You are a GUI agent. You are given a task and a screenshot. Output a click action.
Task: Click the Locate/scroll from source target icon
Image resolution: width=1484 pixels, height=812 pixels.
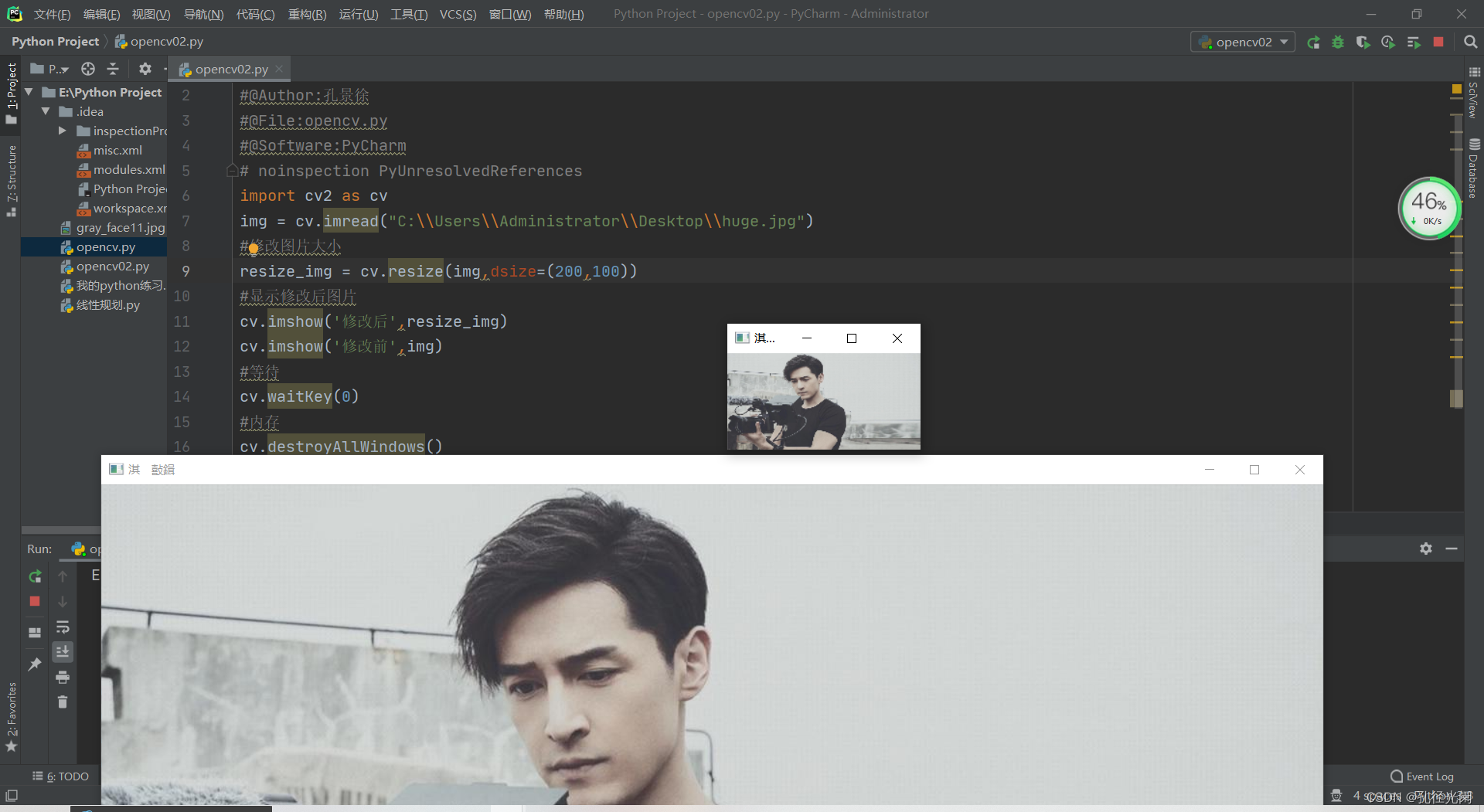[x=88, y=69]
